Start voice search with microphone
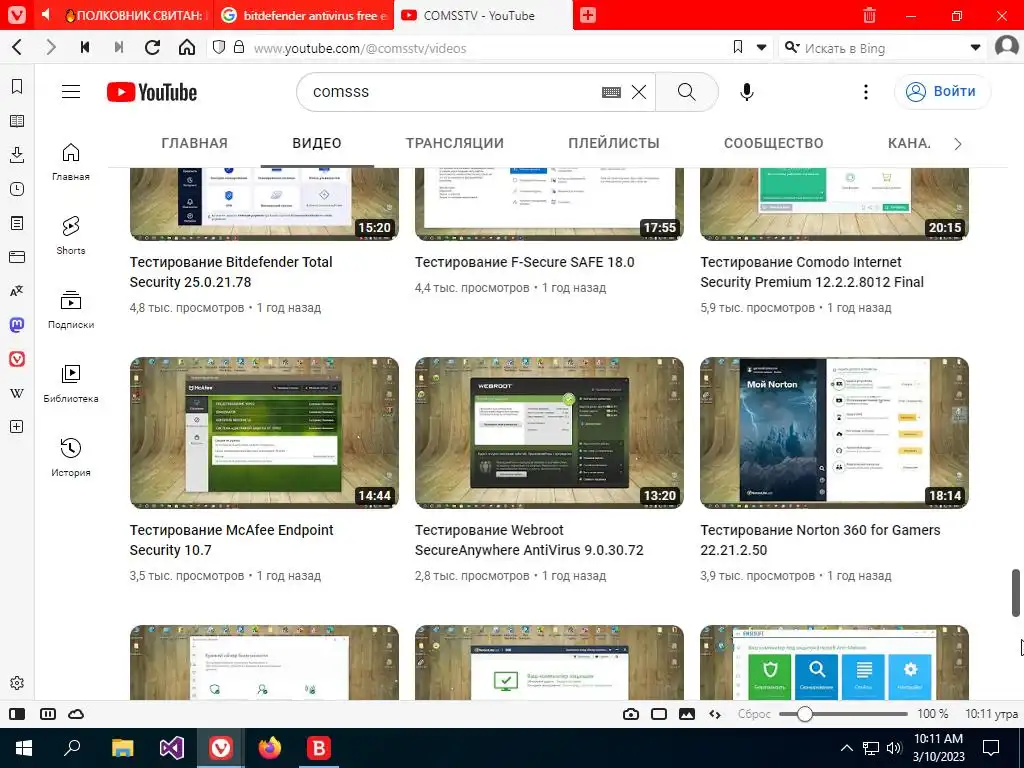The image size is (1024, 768). coord(746,92)
